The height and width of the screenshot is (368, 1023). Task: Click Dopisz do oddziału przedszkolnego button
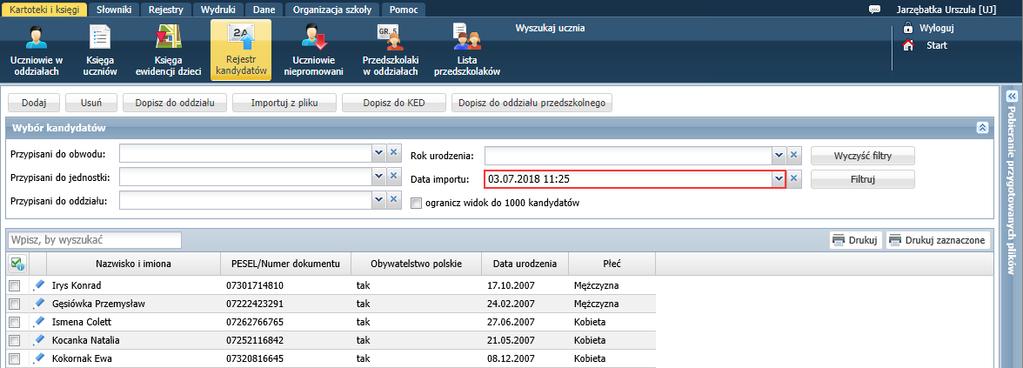click(x=532, y=103)
